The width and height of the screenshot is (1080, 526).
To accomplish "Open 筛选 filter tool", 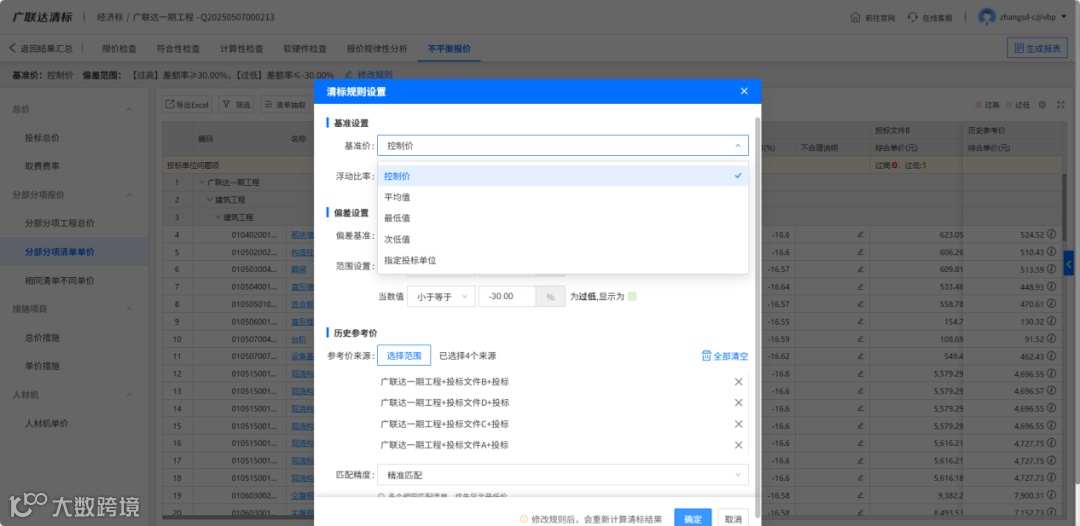I will tap(236, 105).
